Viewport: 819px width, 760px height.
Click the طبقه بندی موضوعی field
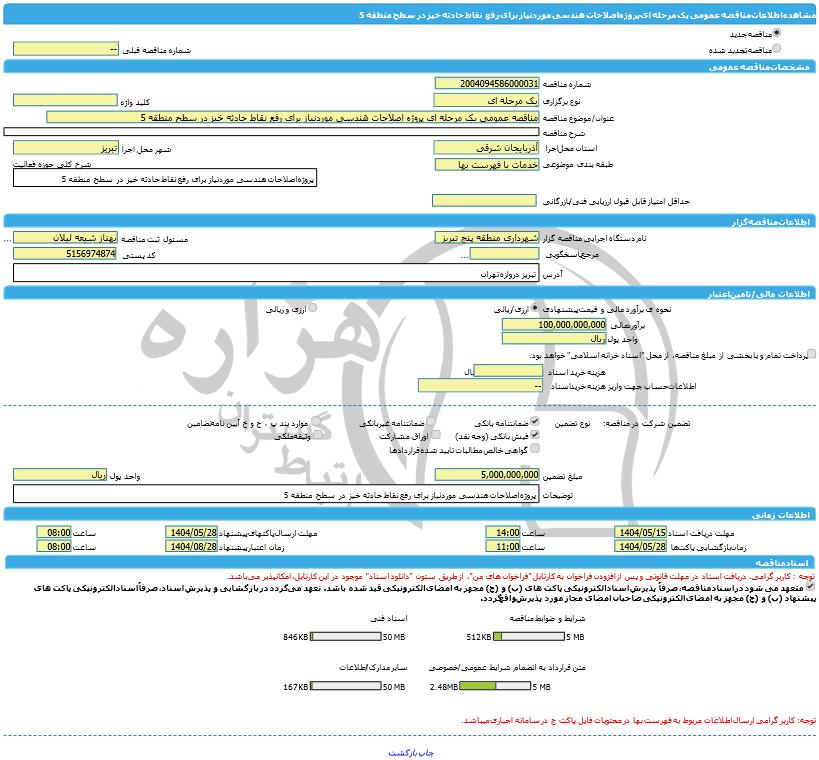tap(487, 165)
